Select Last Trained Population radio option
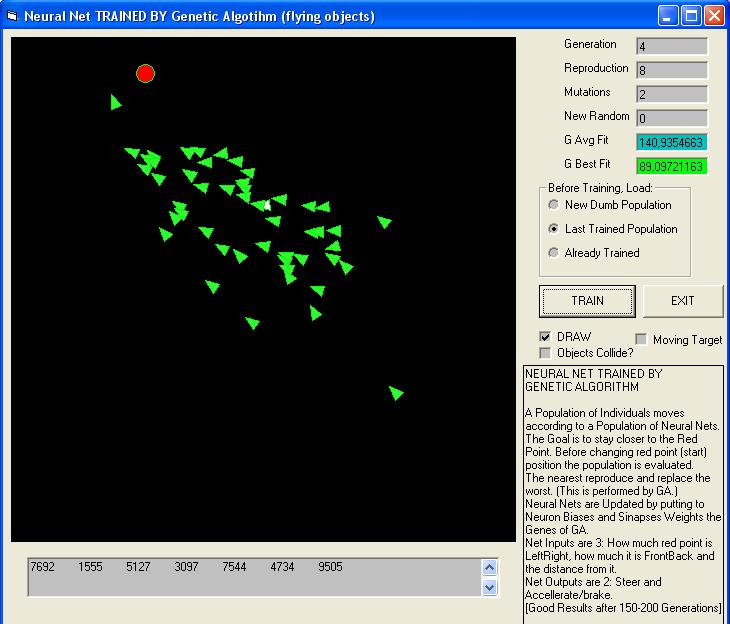Viewport: 730px width, 624px height. (553, 229)
